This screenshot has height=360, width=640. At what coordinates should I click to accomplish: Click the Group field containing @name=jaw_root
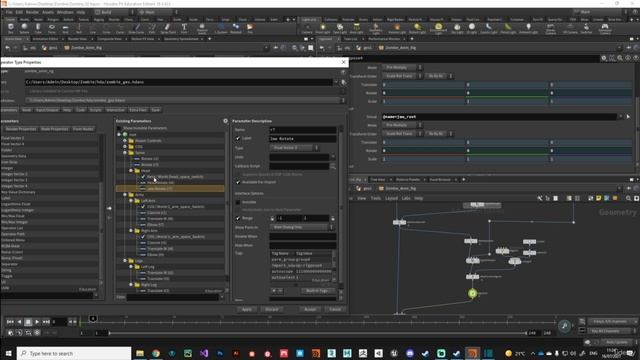[499, 117]
